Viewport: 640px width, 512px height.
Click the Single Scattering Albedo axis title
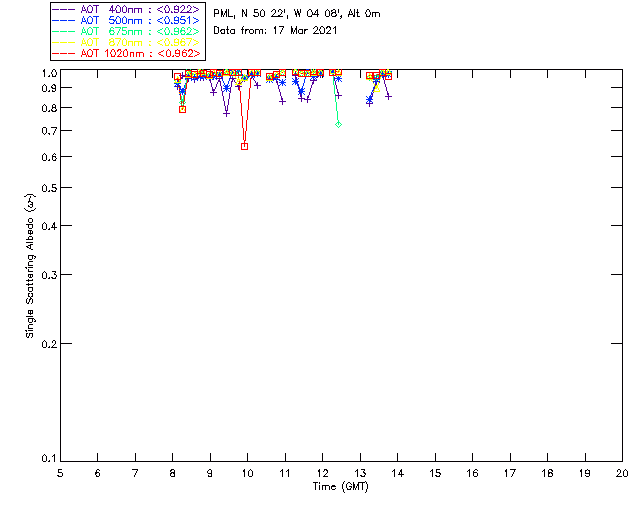tap(30, 266)
